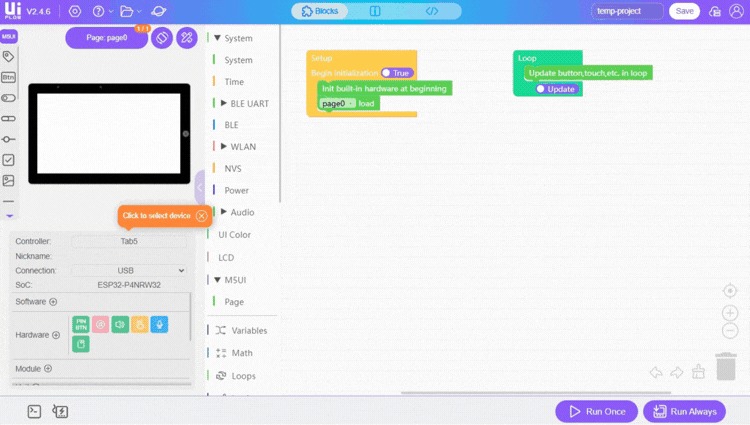
Task: Redo the last block action
Action: (677, 372)
